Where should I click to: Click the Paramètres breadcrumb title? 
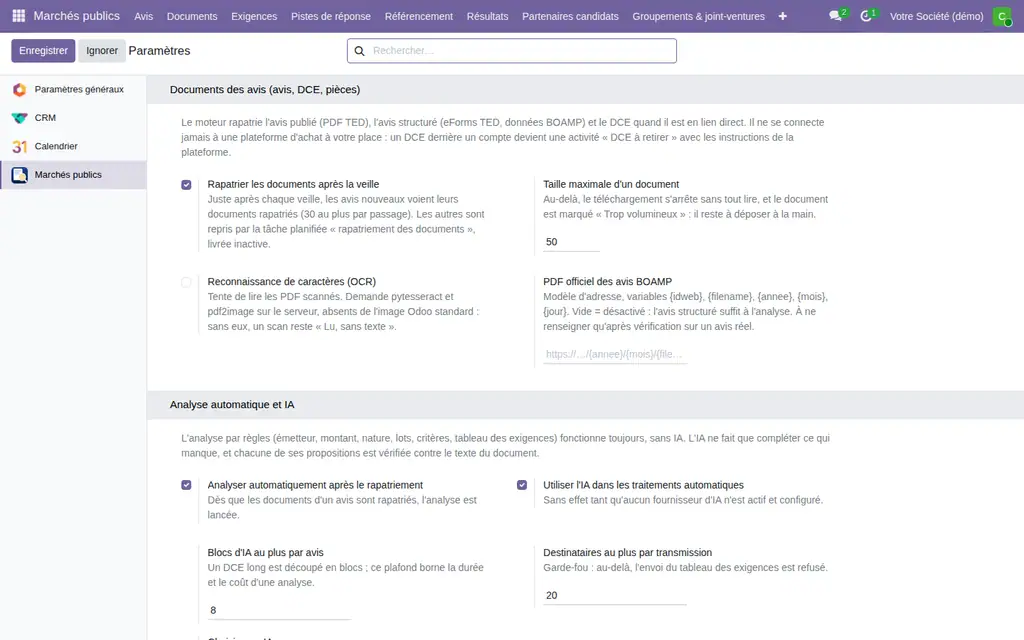pyautogui.click(x=159, y=51)
